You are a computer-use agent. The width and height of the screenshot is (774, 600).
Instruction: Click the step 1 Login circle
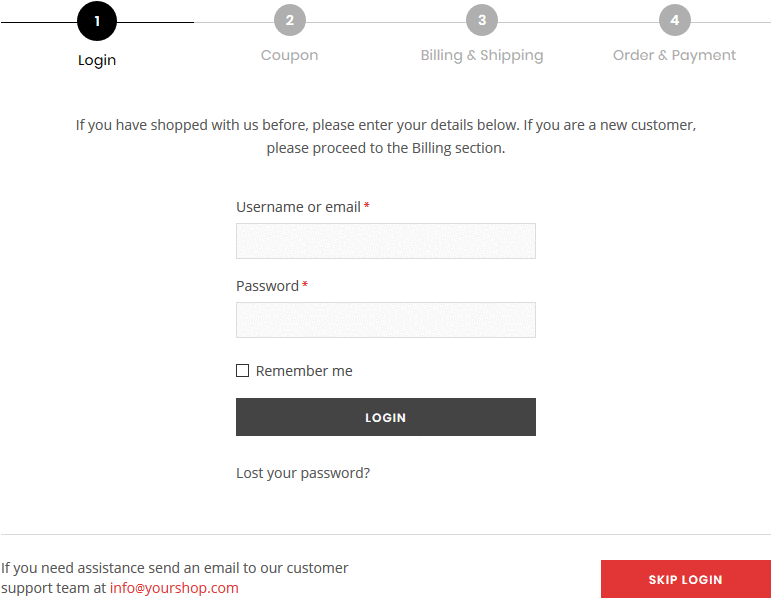(97, 21)
